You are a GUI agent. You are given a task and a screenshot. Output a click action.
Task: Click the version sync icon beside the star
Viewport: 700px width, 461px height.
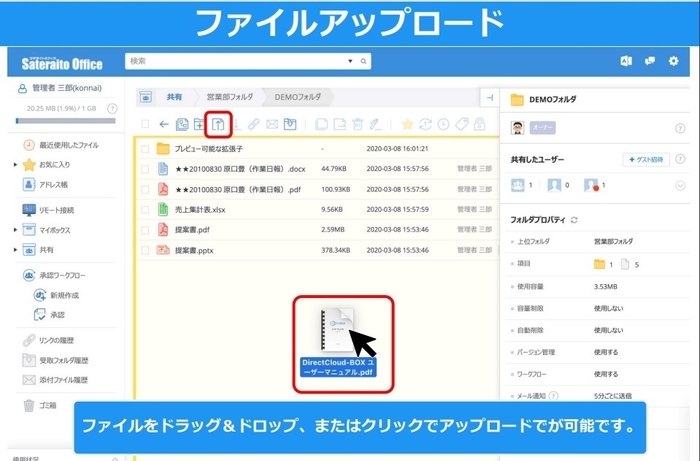tap(425, 124)
